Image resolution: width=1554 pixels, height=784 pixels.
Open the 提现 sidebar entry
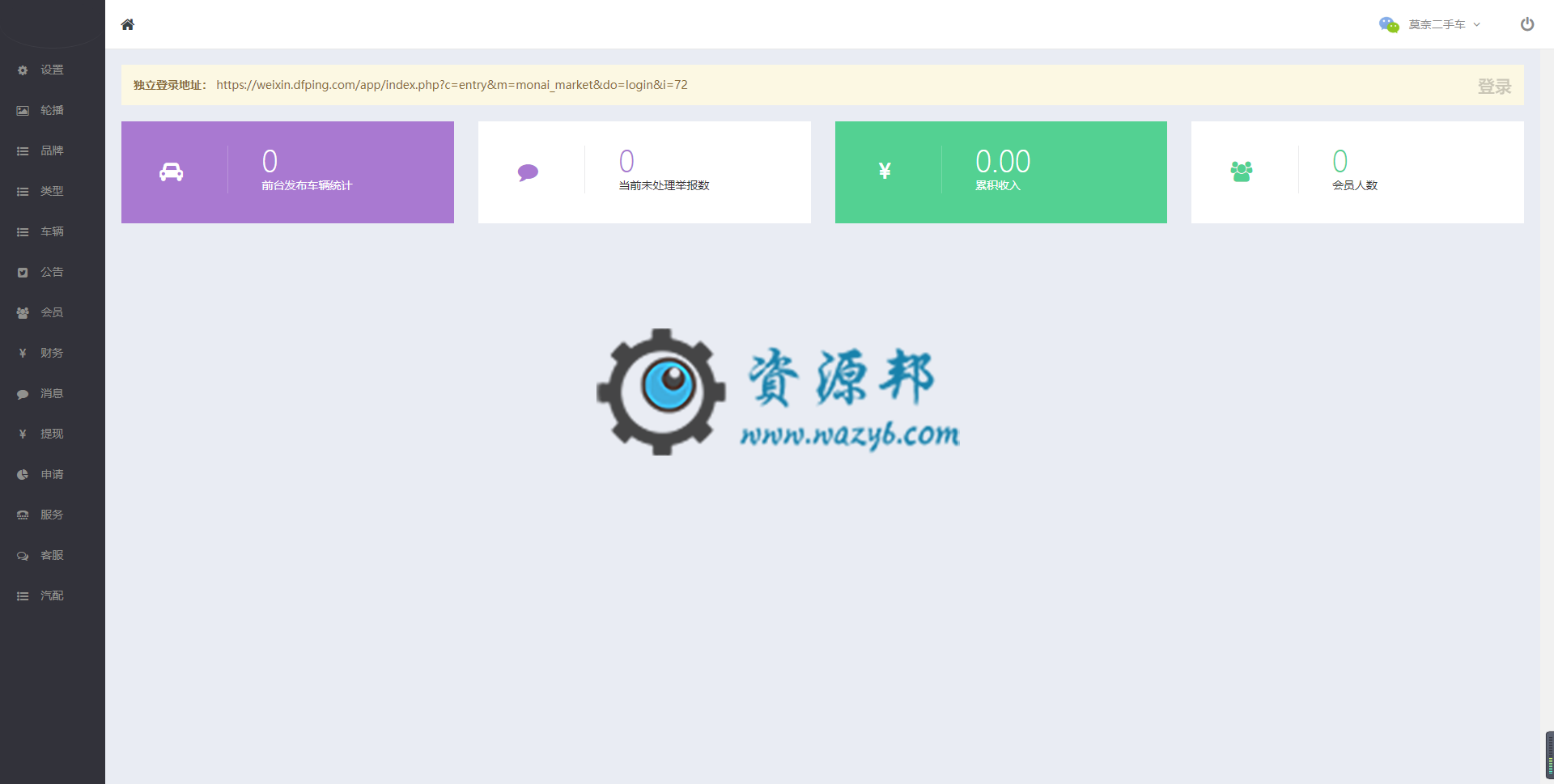click(x=53, y=434)
